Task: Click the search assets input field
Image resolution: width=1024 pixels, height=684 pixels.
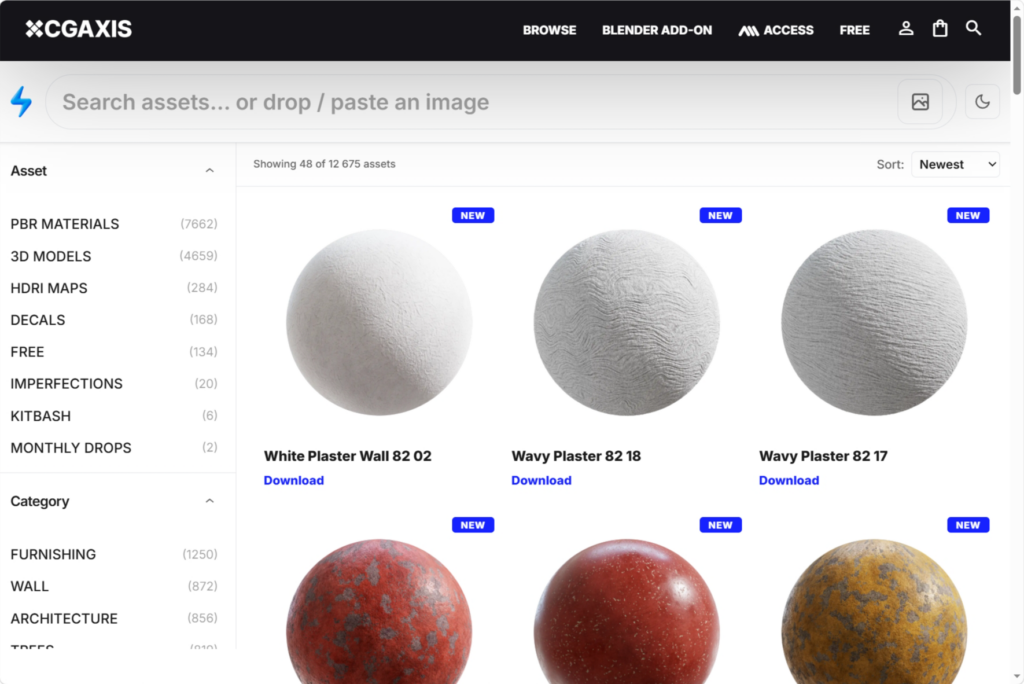Action: [x=470, y=102]
